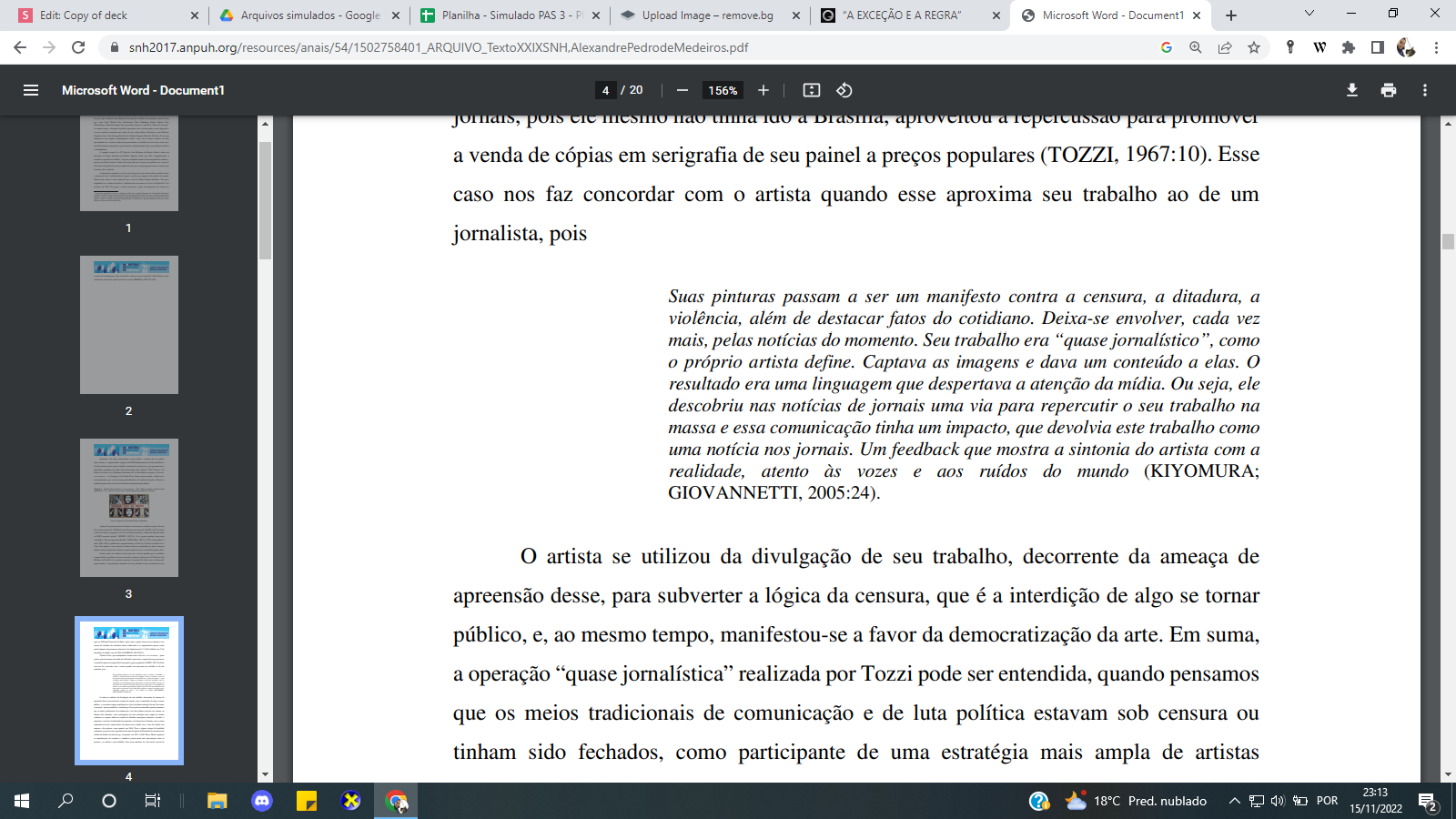Select page 3 thumbnail

(129, 508)
